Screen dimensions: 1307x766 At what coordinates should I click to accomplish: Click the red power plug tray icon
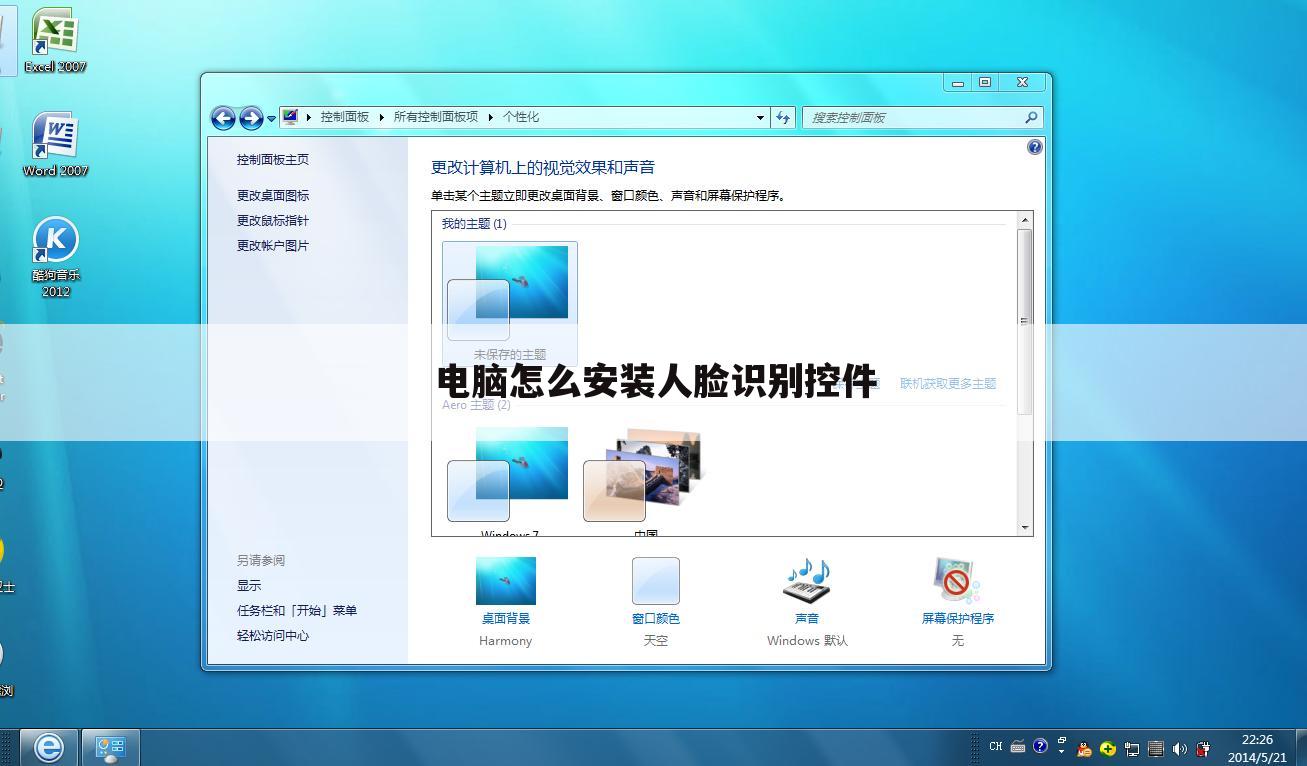click(x=1204, y=748)
